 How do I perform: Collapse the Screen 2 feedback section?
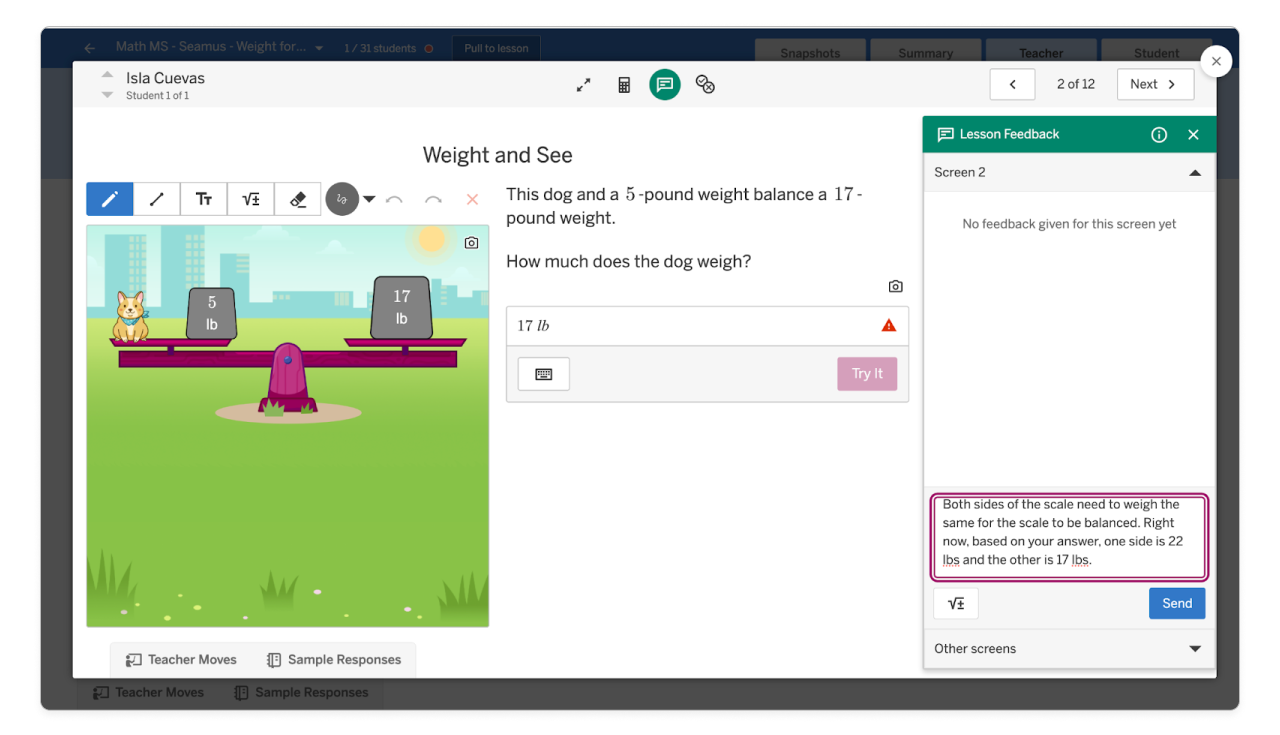tap(1194, 172)
